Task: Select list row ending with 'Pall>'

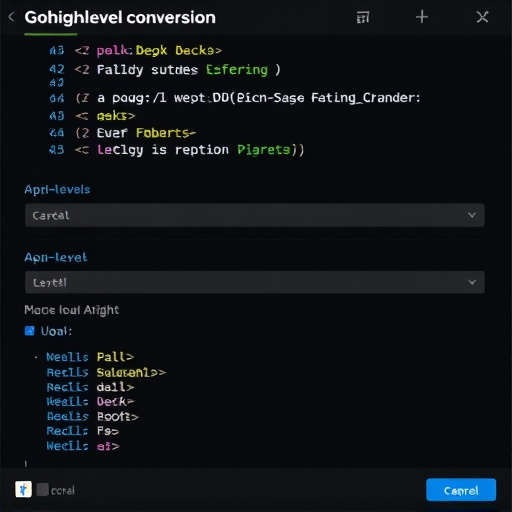Action: click(90, 357)
